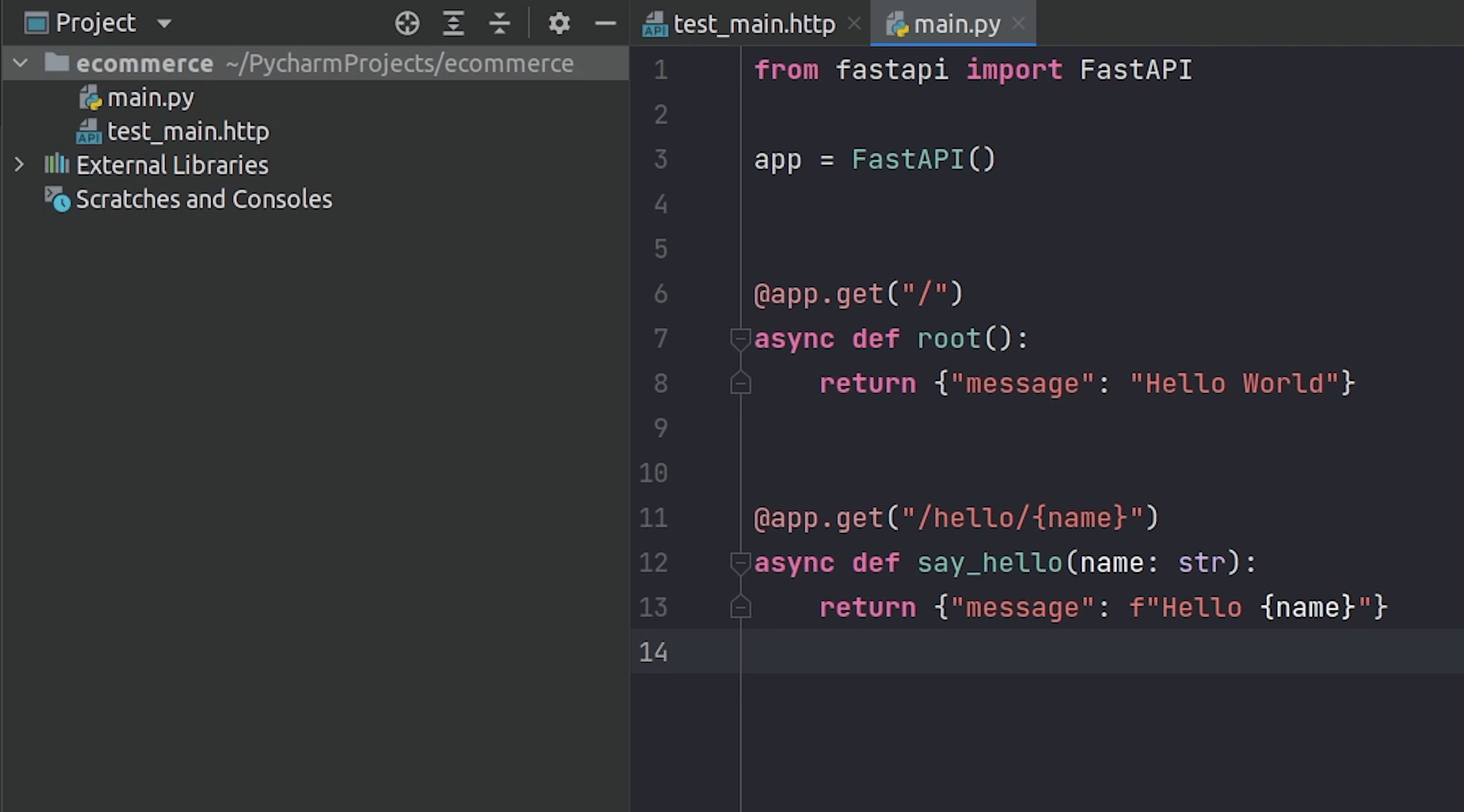1464x812 pixels.
Task: Click the ecommerce project folder icon
Action: click(56, 63)
